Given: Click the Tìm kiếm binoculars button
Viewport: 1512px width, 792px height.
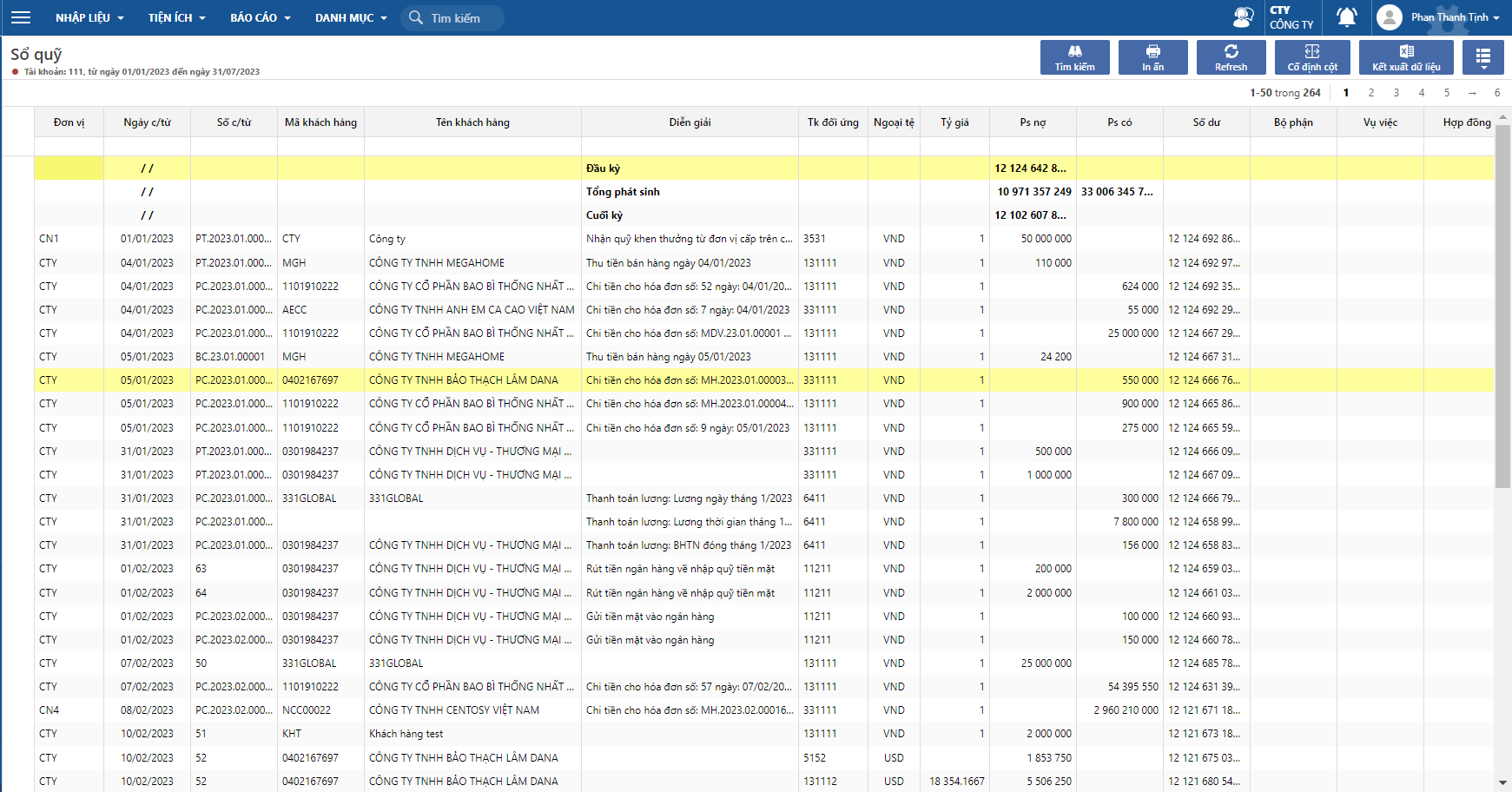Looking at the screenshot, I should (1074, 57).
